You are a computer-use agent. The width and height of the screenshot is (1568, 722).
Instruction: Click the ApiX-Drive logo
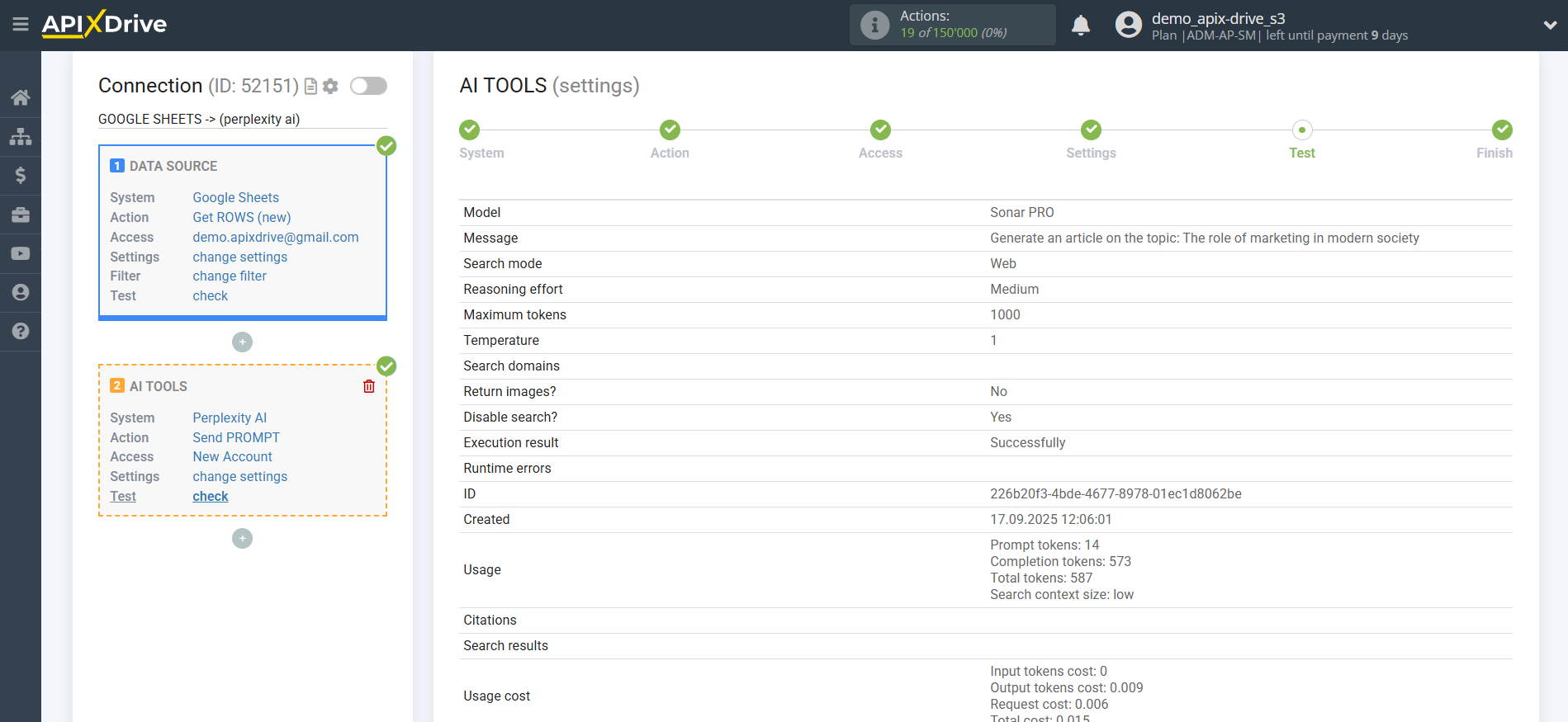(x=104, y=24)
